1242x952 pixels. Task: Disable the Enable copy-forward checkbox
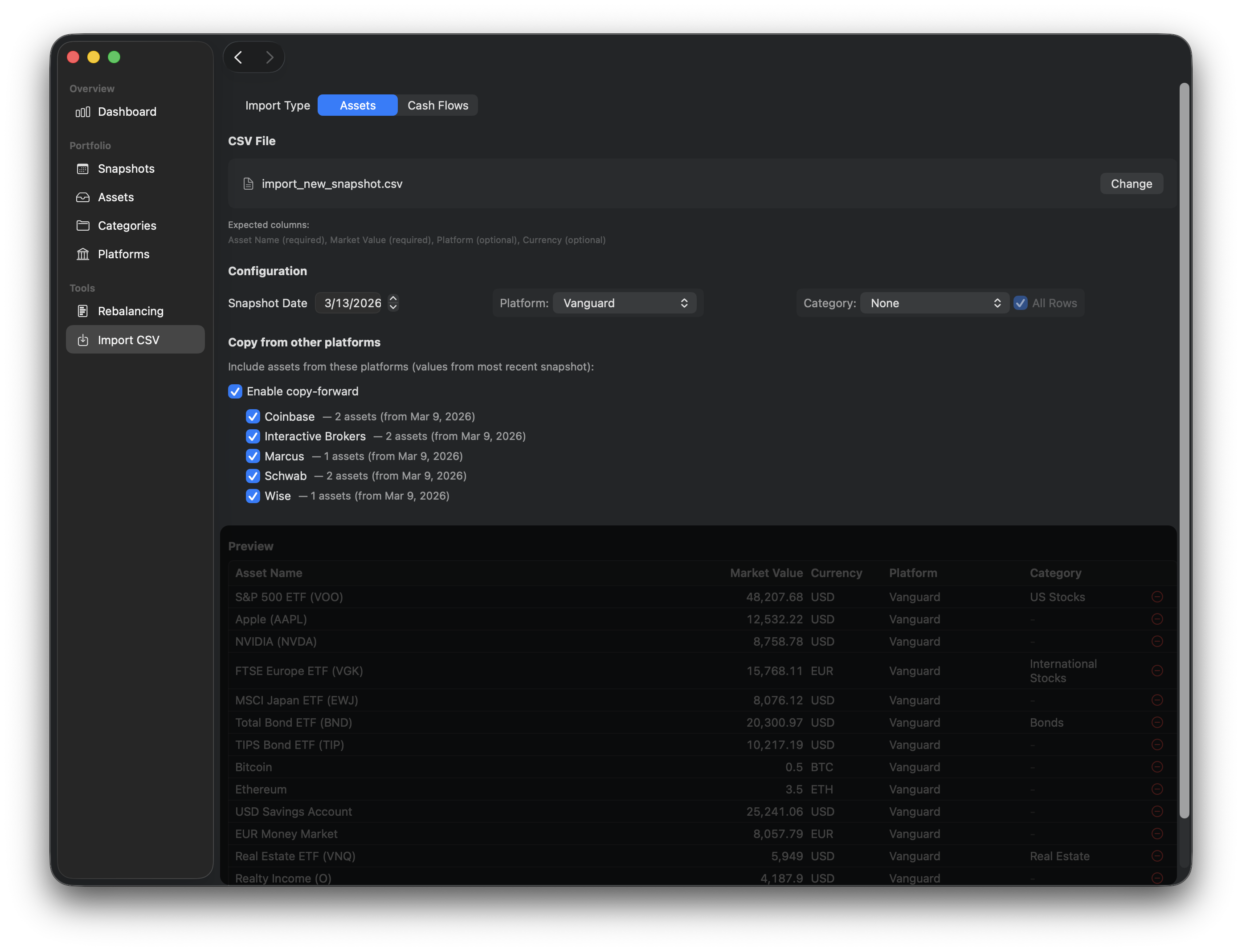coord(235,391)
